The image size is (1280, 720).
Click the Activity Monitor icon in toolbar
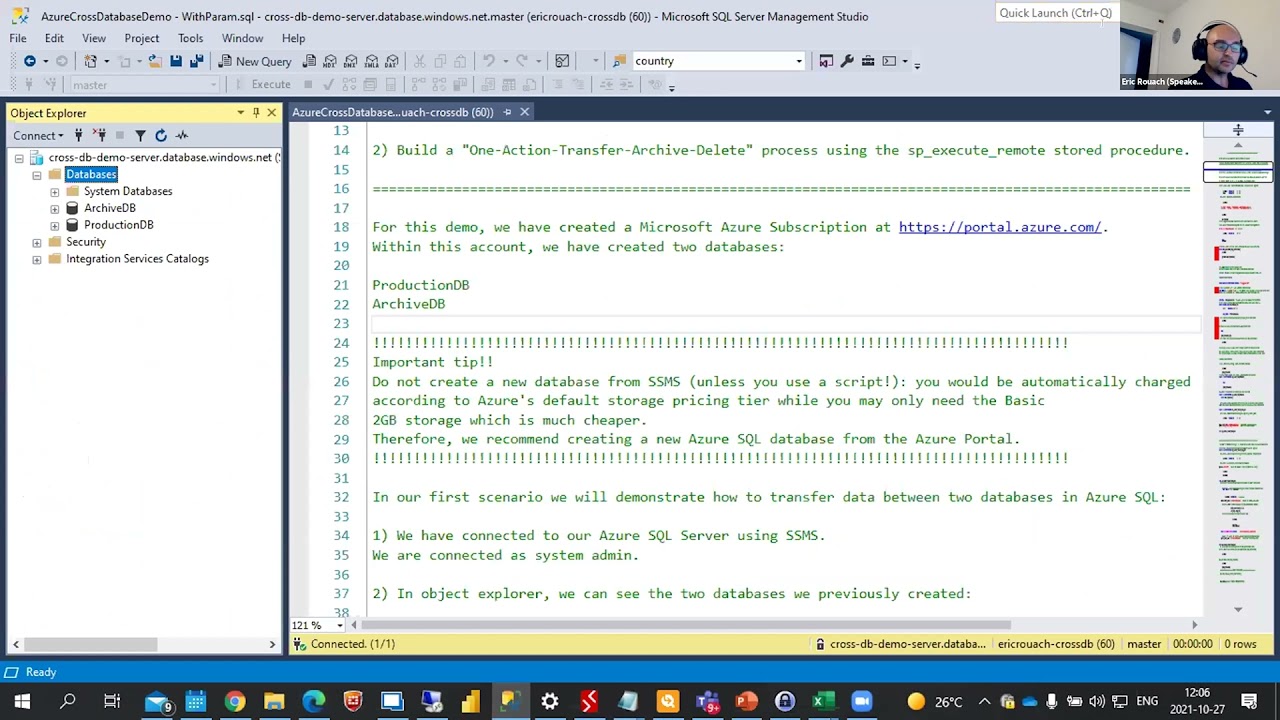click(x=562, y=61)
